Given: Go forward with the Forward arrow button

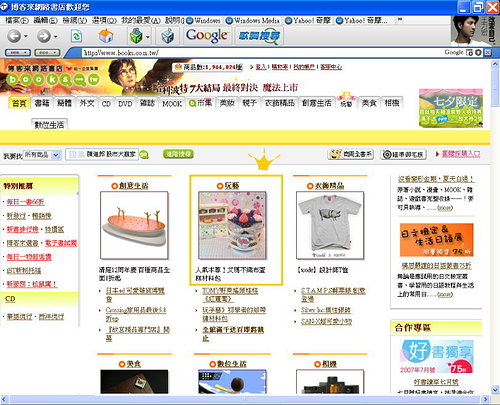Looking at the screenshot, I should (x=44, y=36).
